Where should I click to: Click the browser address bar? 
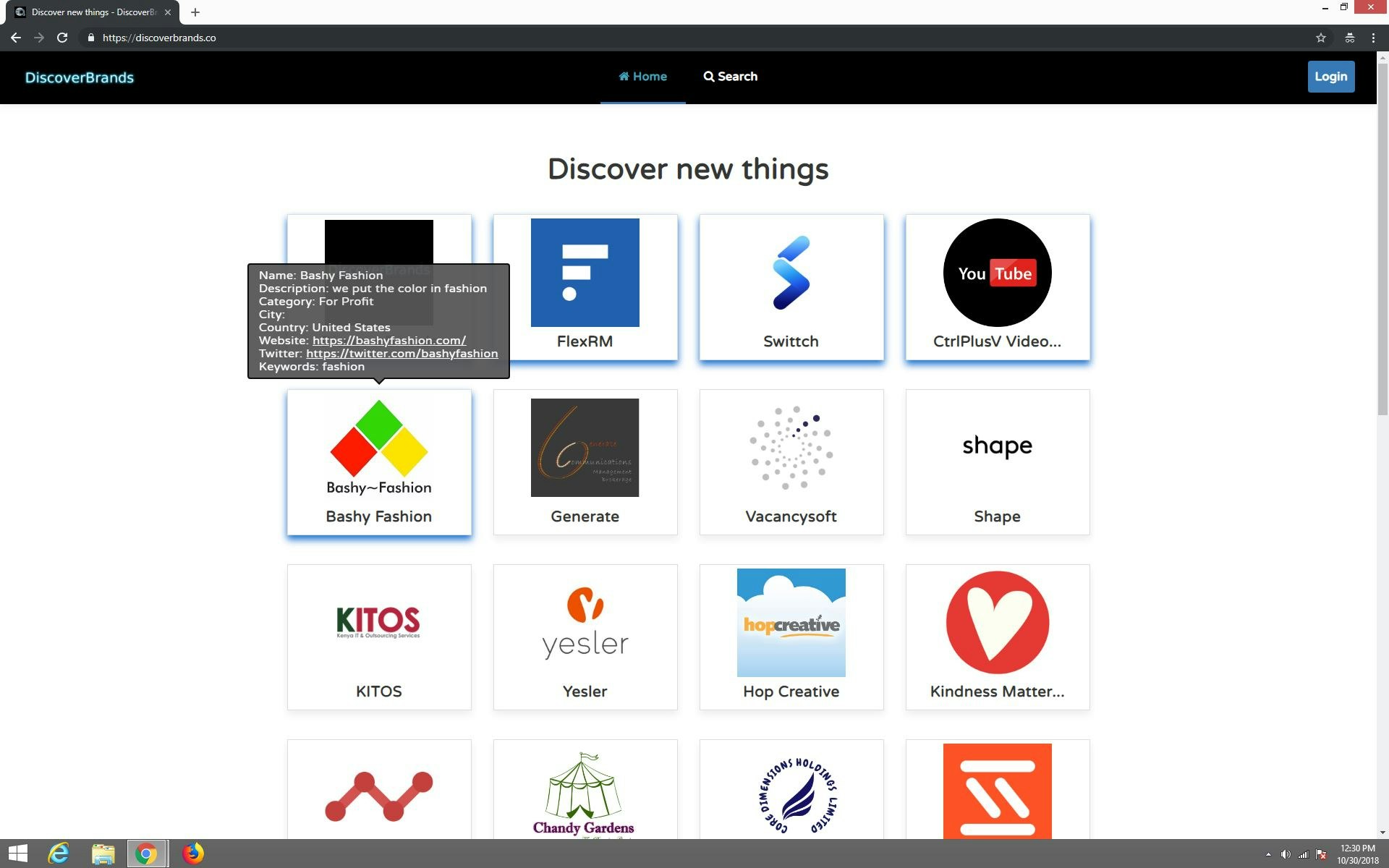pyautogui.click(x=289, y=38)
